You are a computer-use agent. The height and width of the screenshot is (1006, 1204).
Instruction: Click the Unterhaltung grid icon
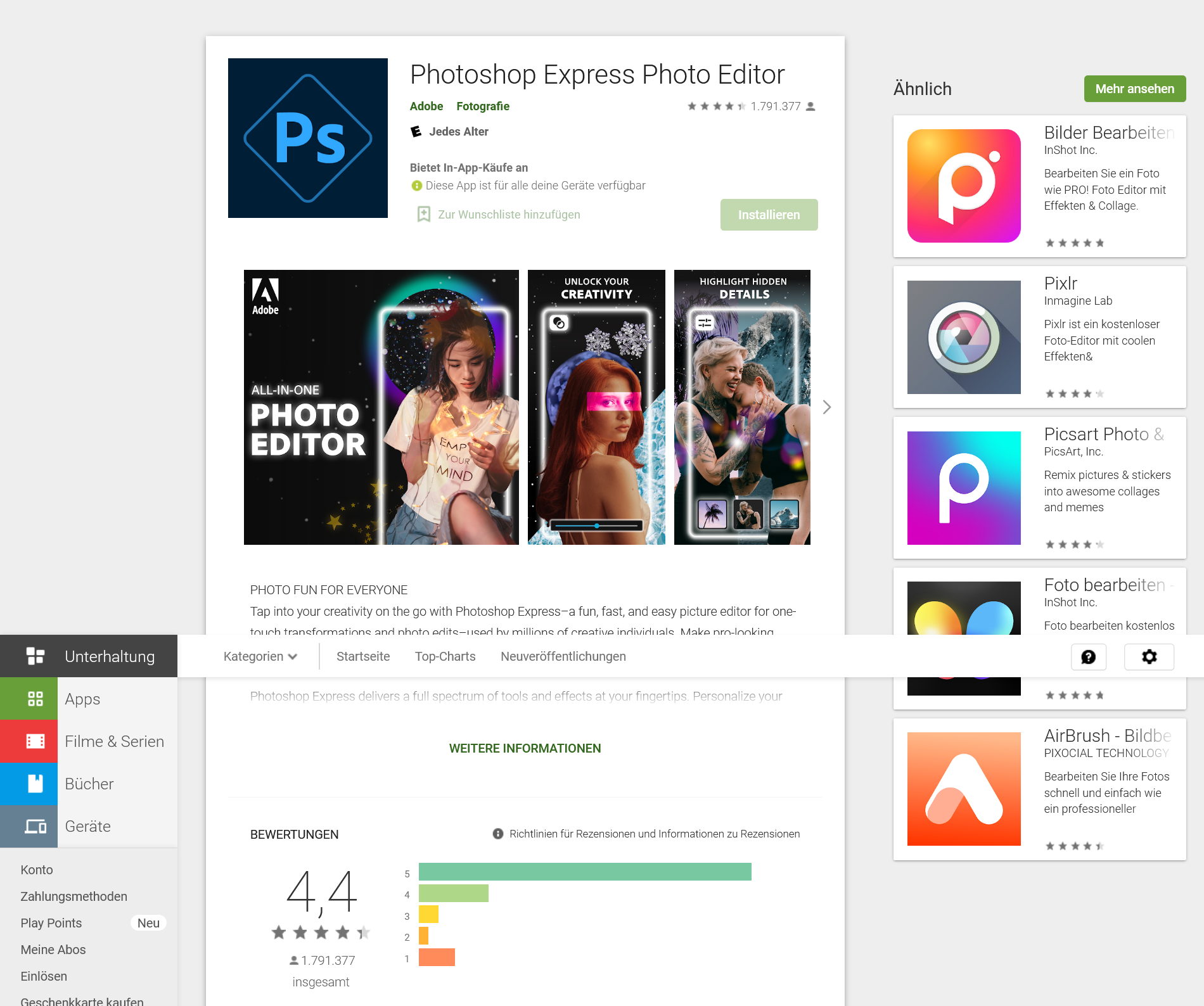point(35,656)
